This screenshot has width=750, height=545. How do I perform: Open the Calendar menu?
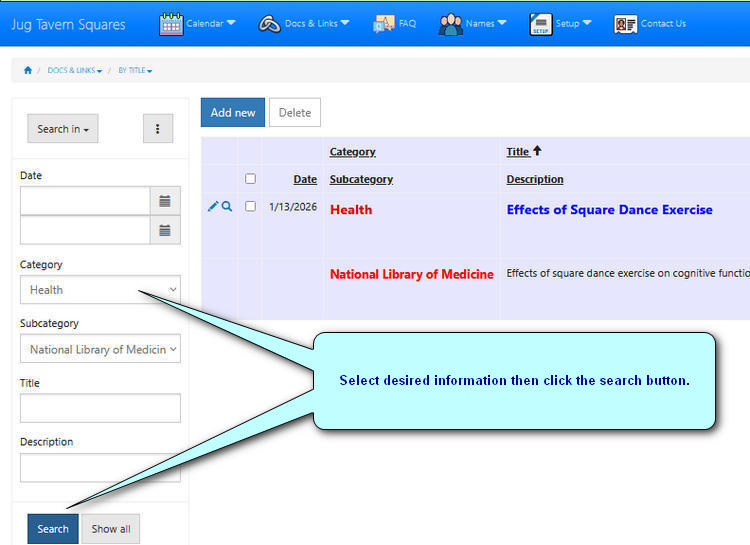(198, 24)
